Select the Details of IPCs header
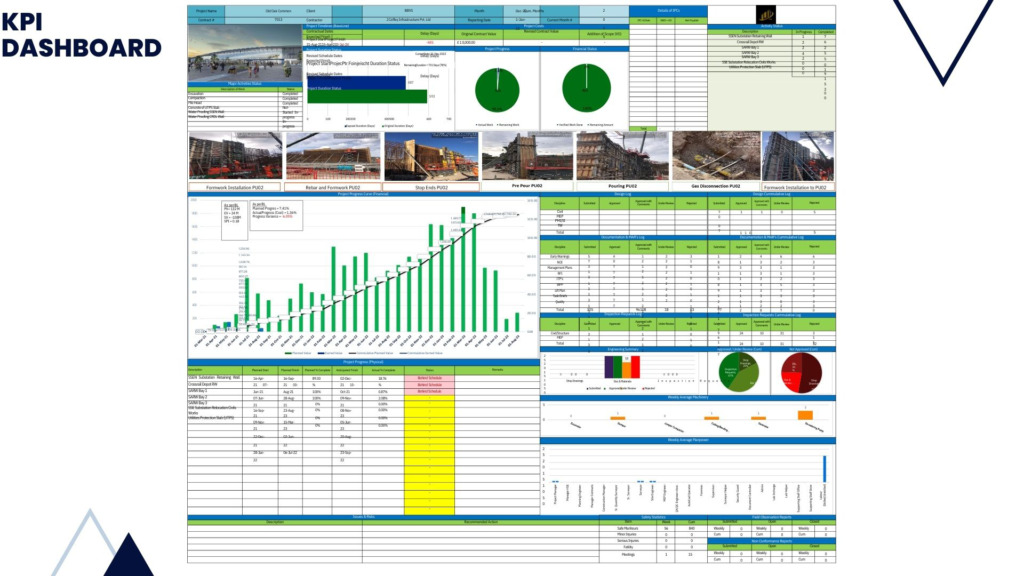 point(667,9)
